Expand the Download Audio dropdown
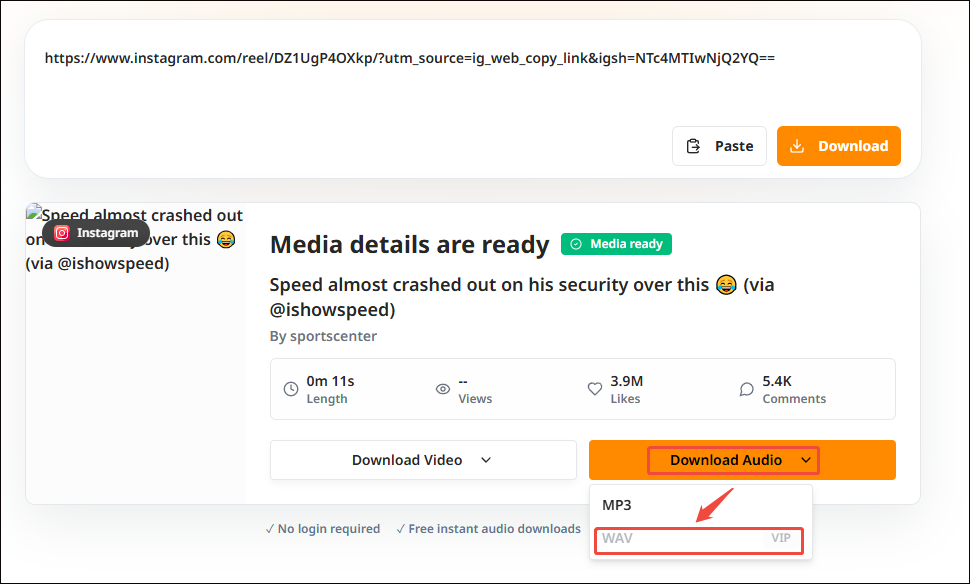The image size is (970, 584). coord(742,460)
